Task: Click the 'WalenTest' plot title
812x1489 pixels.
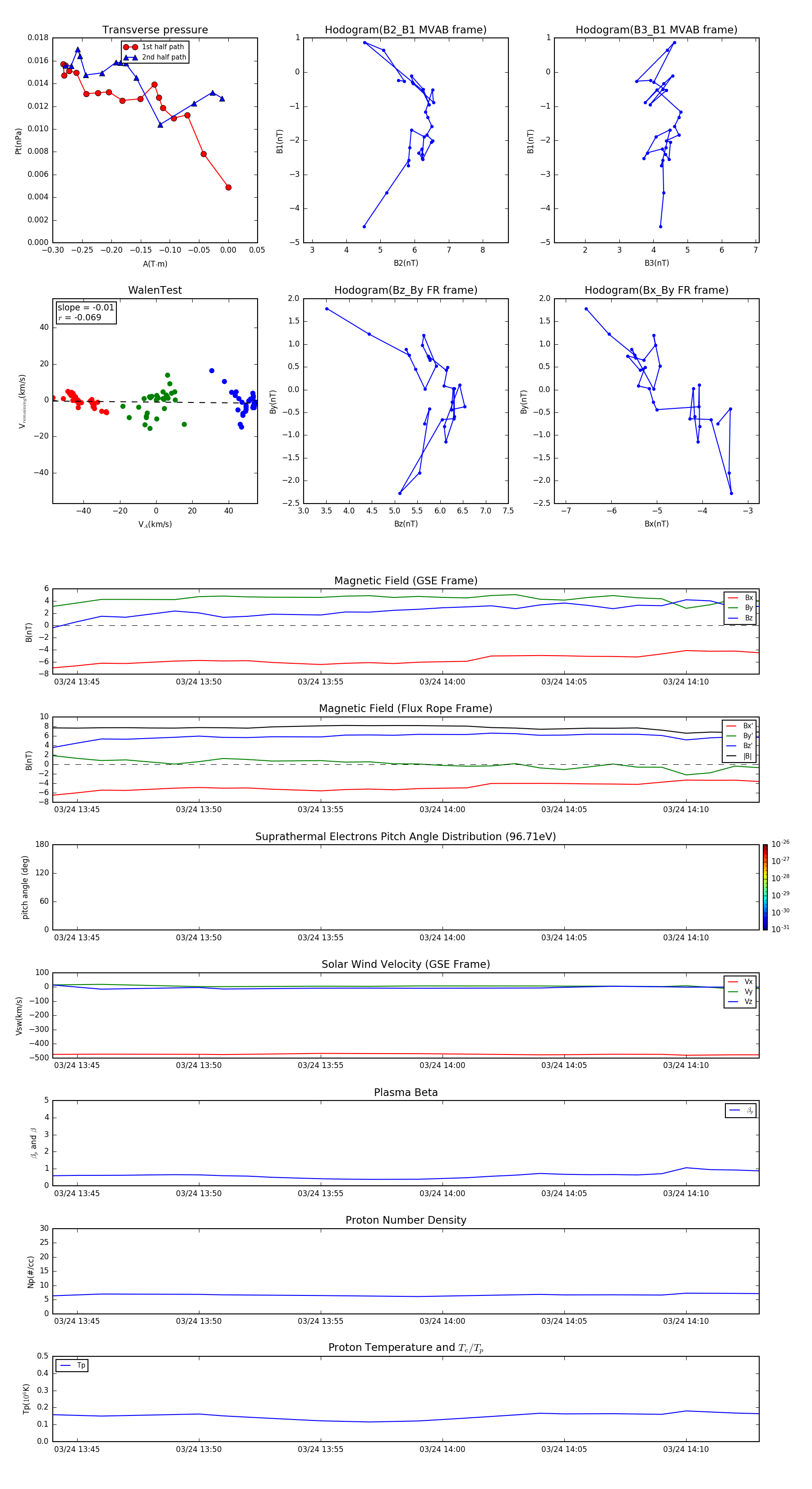Action: click(155, 290)
